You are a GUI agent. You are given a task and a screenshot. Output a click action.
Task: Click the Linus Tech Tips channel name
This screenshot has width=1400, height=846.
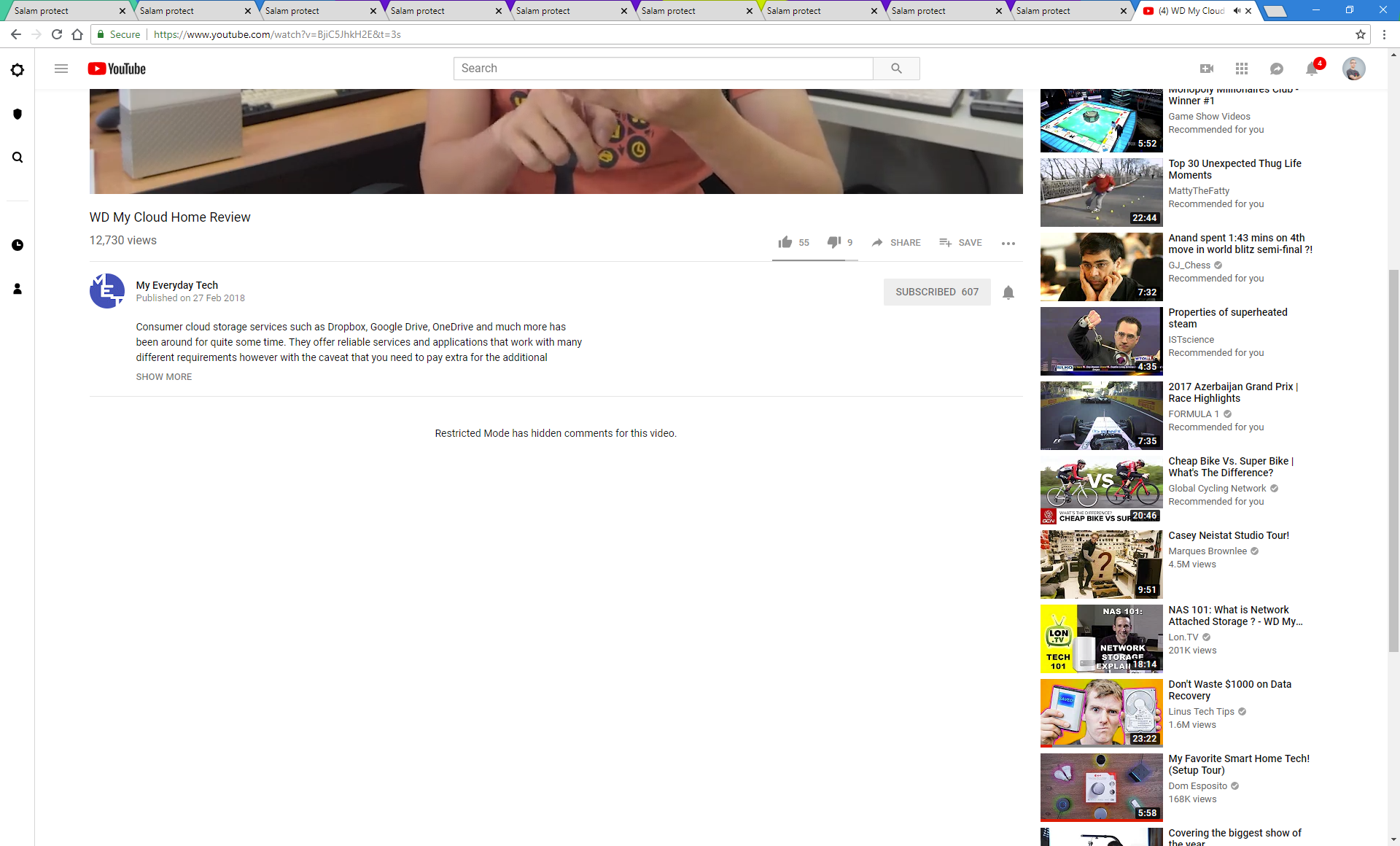(1201, 712)
